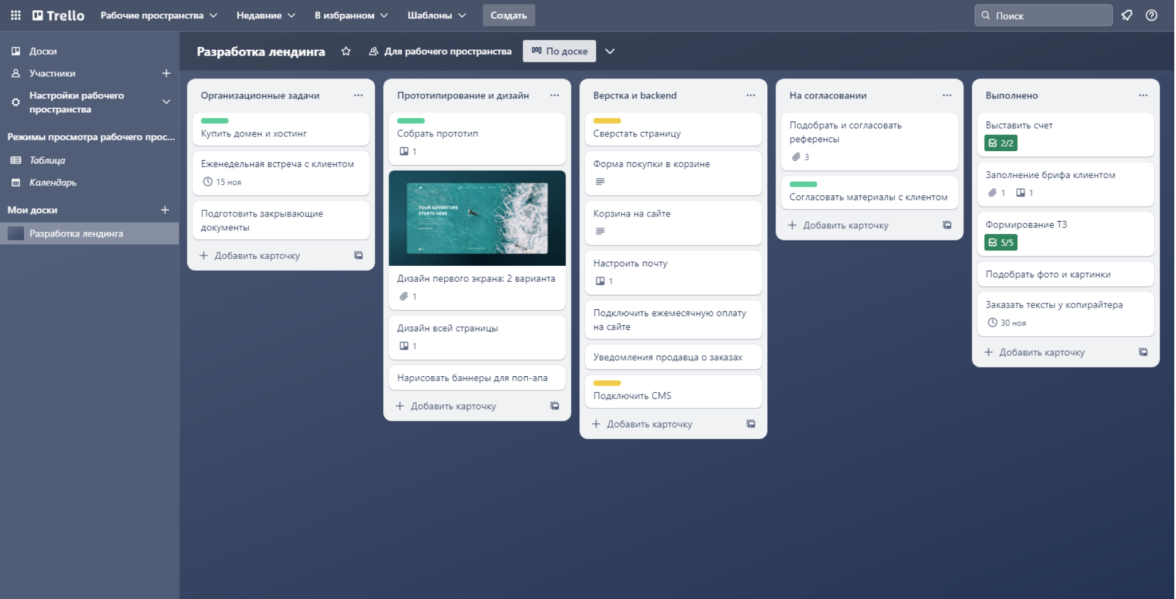Open the apps grid icon beside Trello logo
1176x599 pixels.
(15, 15)
